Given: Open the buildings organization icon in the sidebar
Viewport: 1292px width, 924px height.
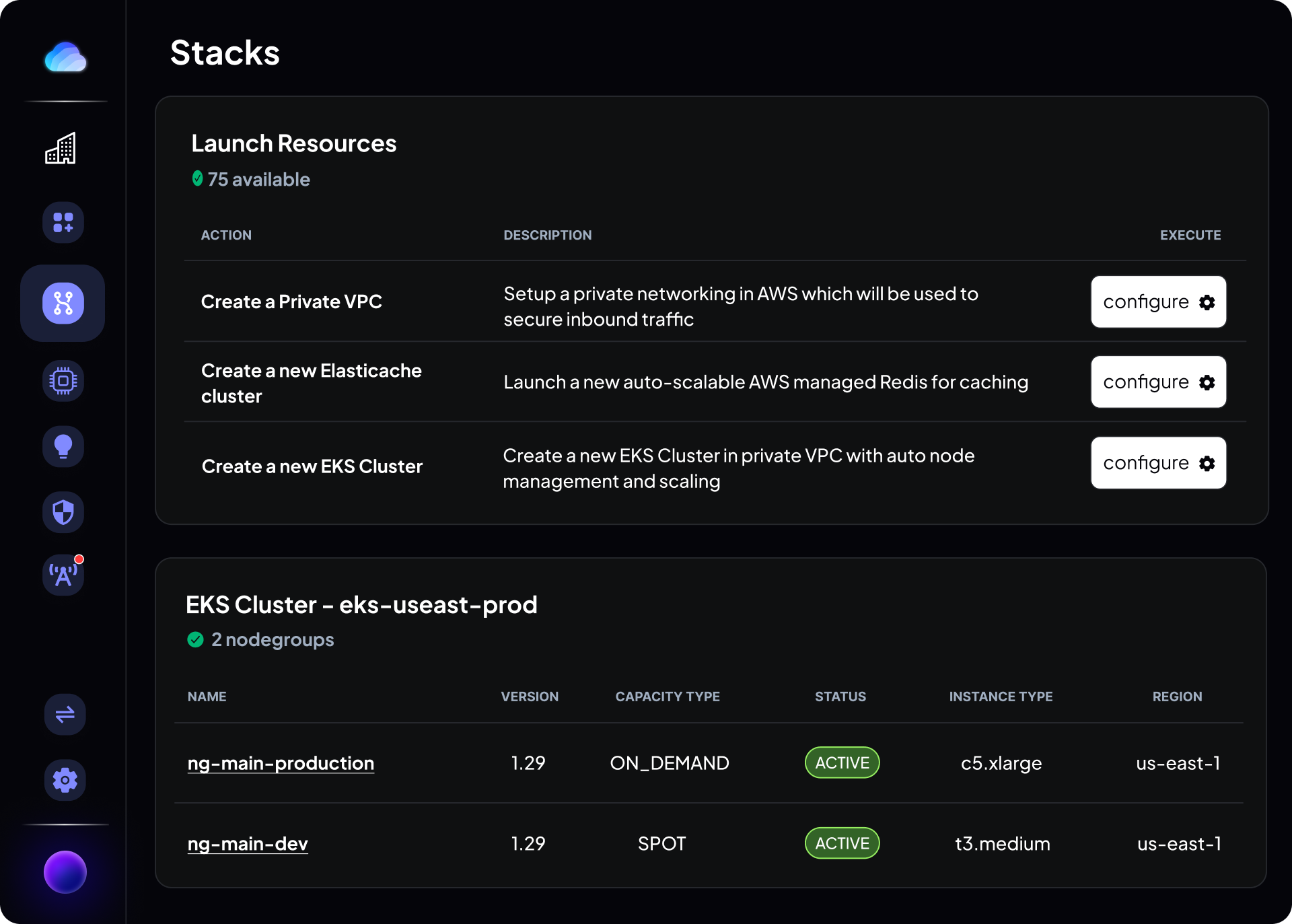Looking at the screenshot, I should 61,148.
